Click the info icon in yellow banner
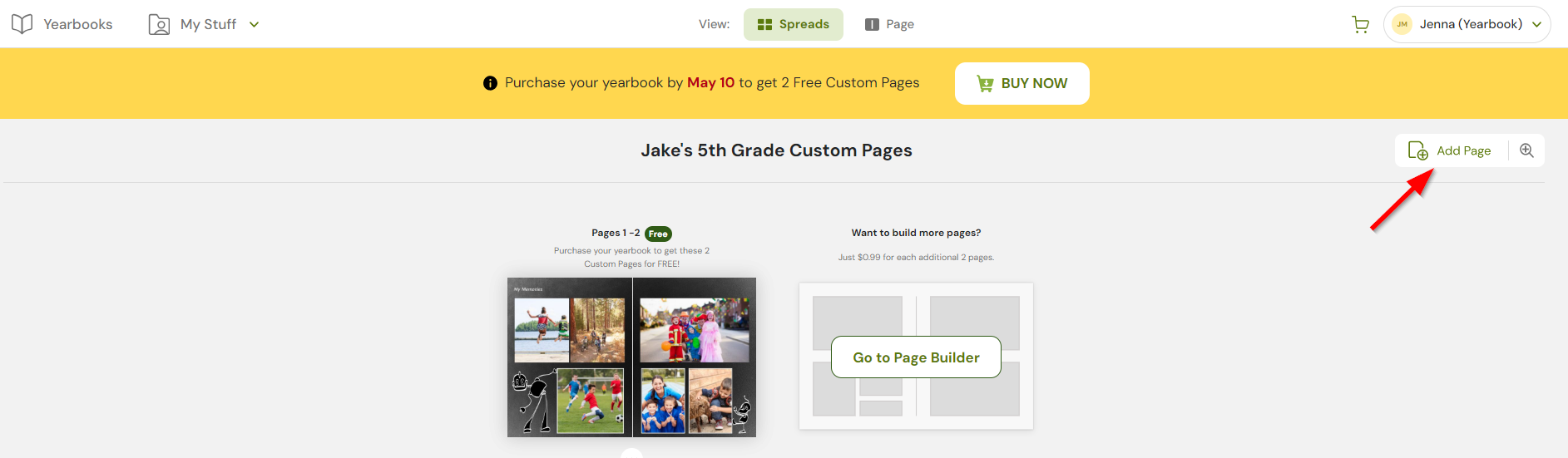The width and height of the screenshot is (1568, 458). click(491, 83)
